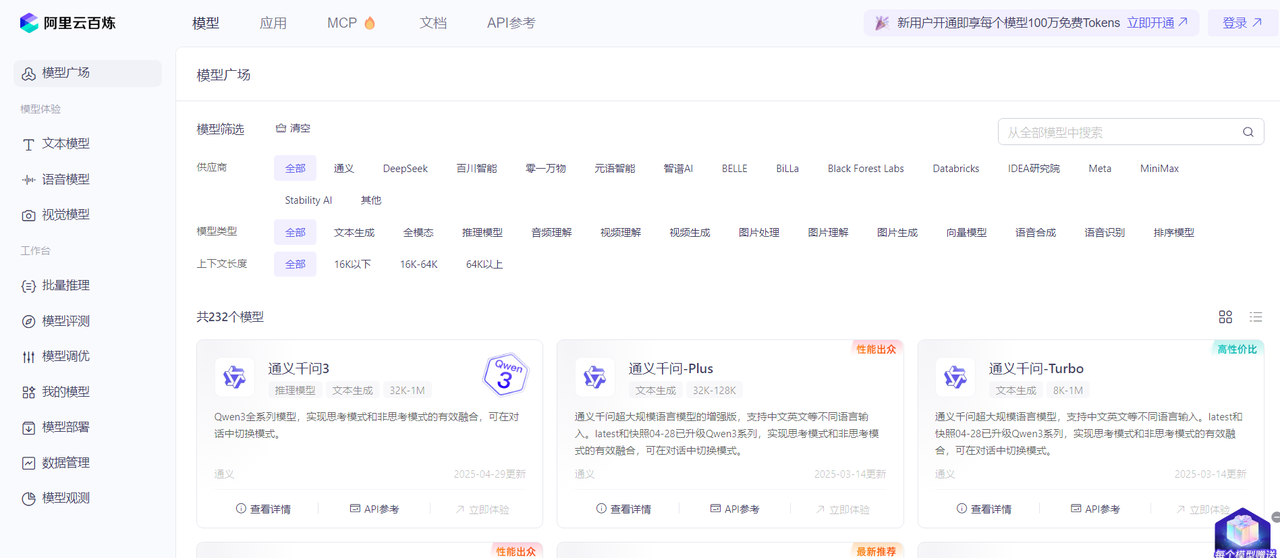The height and width of the screenshot is (558, 1280).
Task: Switch to grid view icon
Action: pos(1225,317)
